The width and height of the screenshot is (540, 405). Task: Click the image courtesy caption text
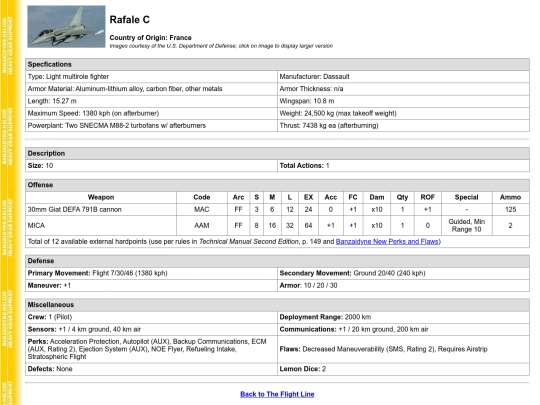[221, 46]
